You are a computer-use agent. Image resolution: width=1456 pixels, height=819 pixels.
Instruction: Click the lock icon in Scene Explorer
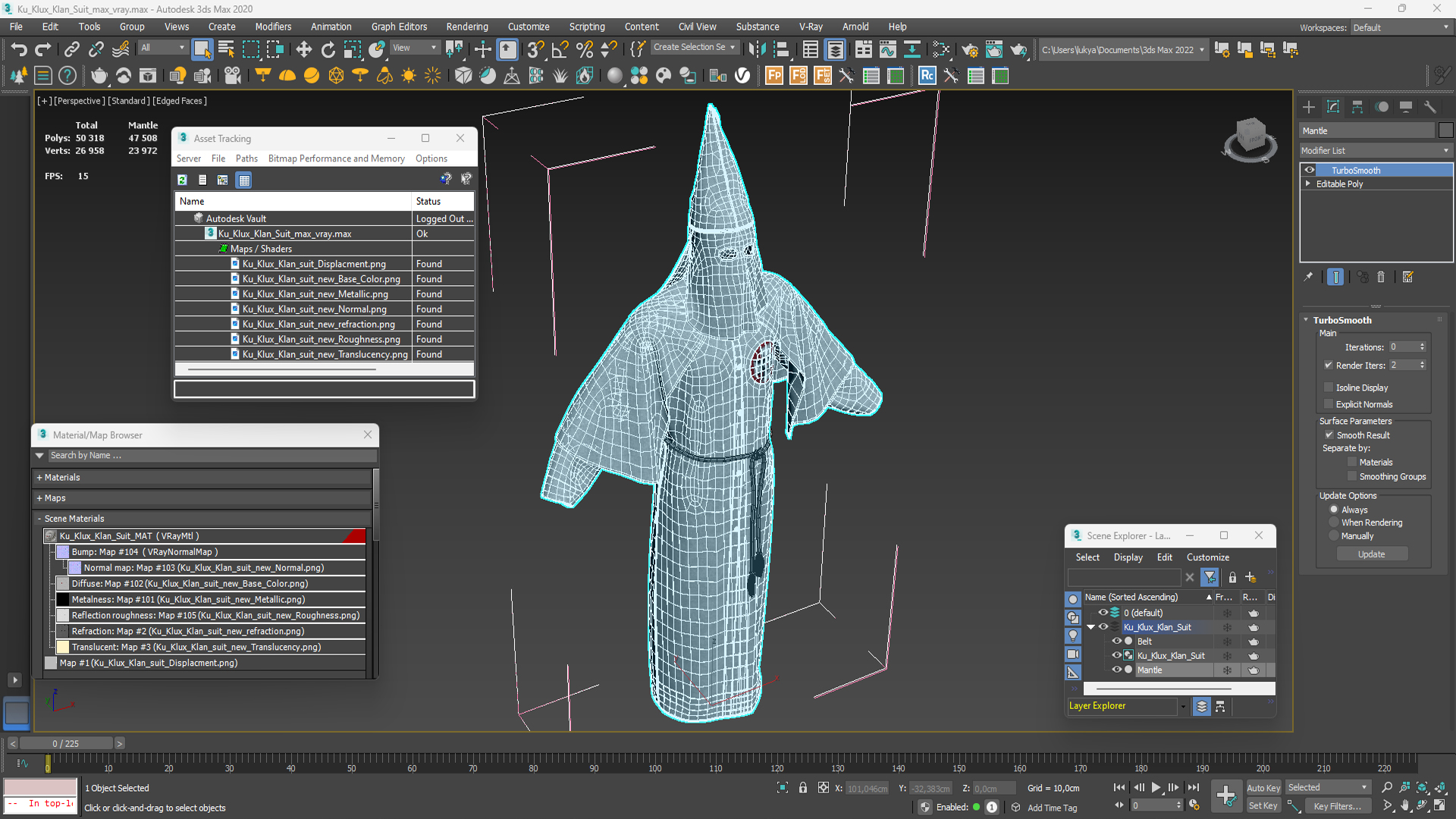[1232, 578]
